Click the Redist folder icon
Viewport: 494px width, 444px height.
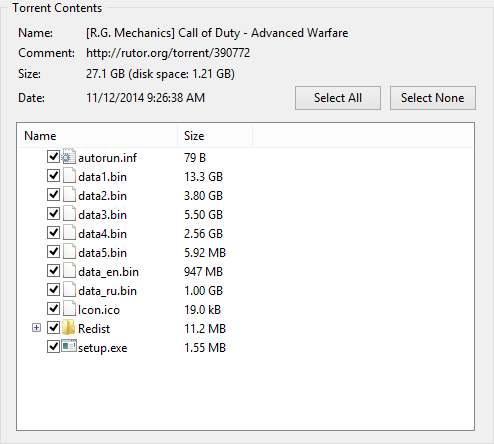point(69,328)
